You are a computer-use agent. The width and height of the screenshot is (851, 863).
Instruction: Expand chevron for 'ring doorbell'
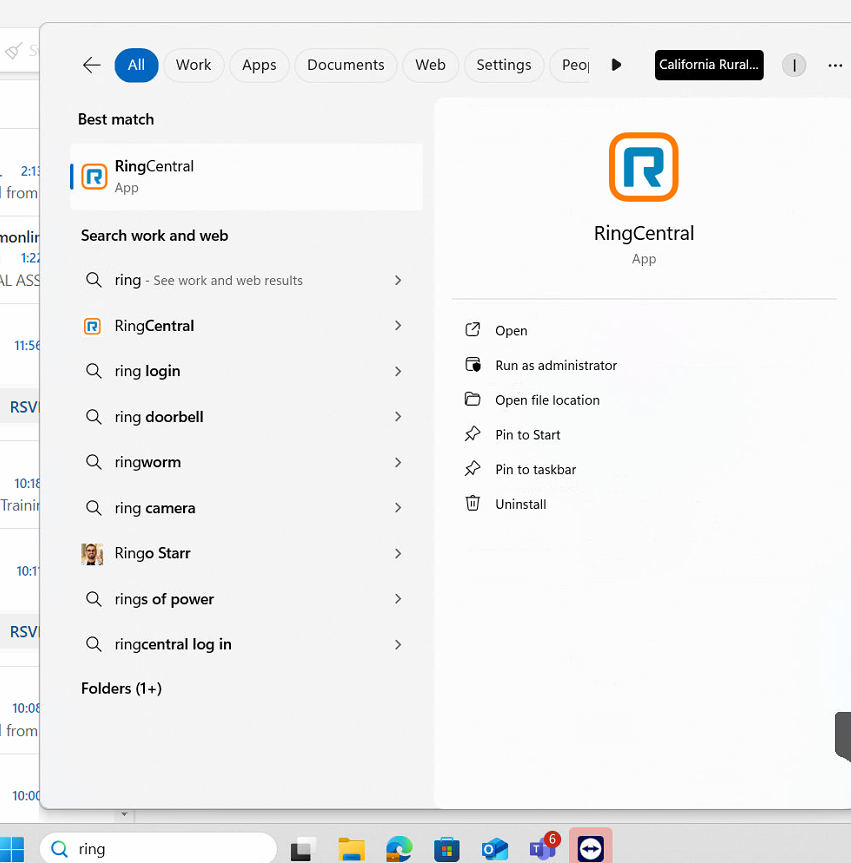(398, 417)
